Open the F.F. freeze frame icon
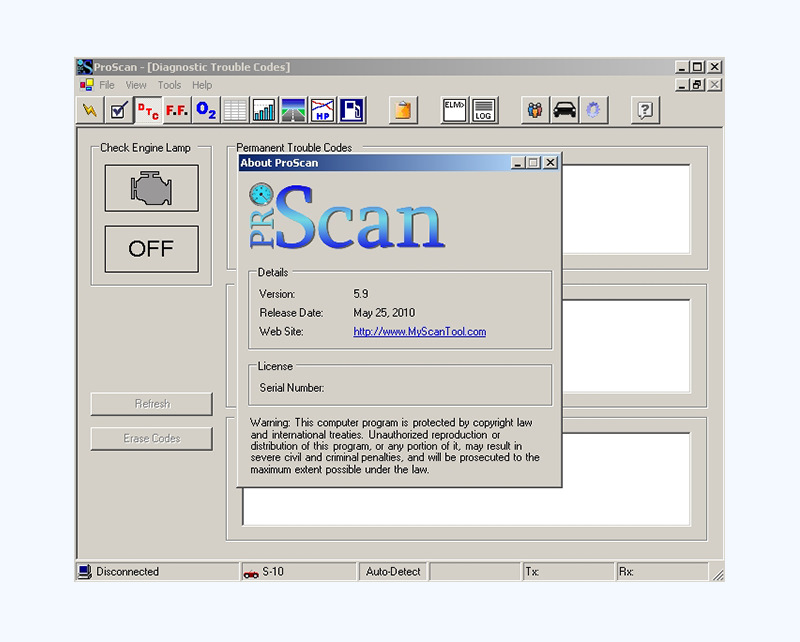This screenshot has width=800, height=642. click(177, 110)
